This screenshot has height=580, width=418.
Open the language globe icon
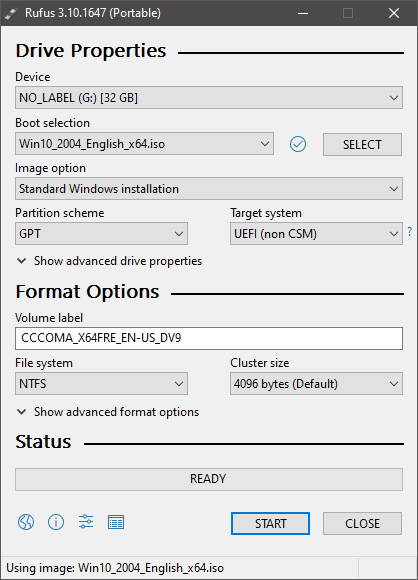[26, 522]
